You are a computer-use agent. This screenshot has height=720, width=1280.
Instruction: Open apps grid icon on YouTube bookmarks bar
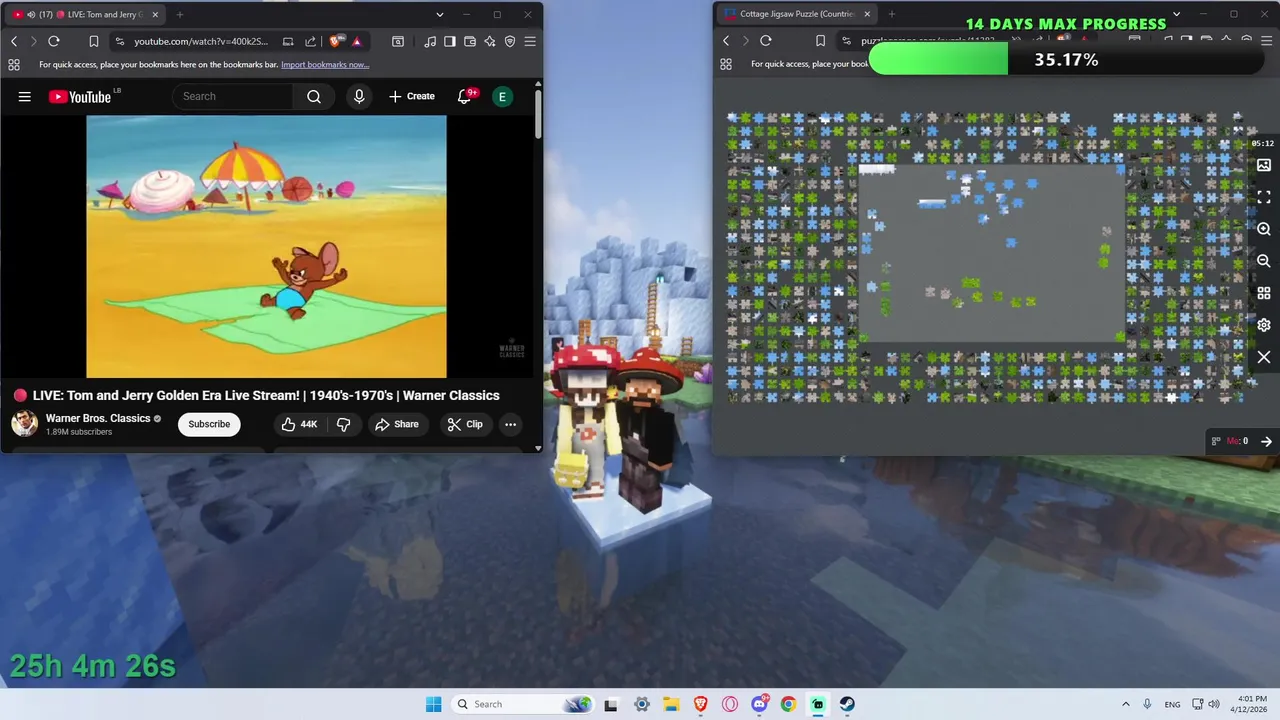coord(14,64)
